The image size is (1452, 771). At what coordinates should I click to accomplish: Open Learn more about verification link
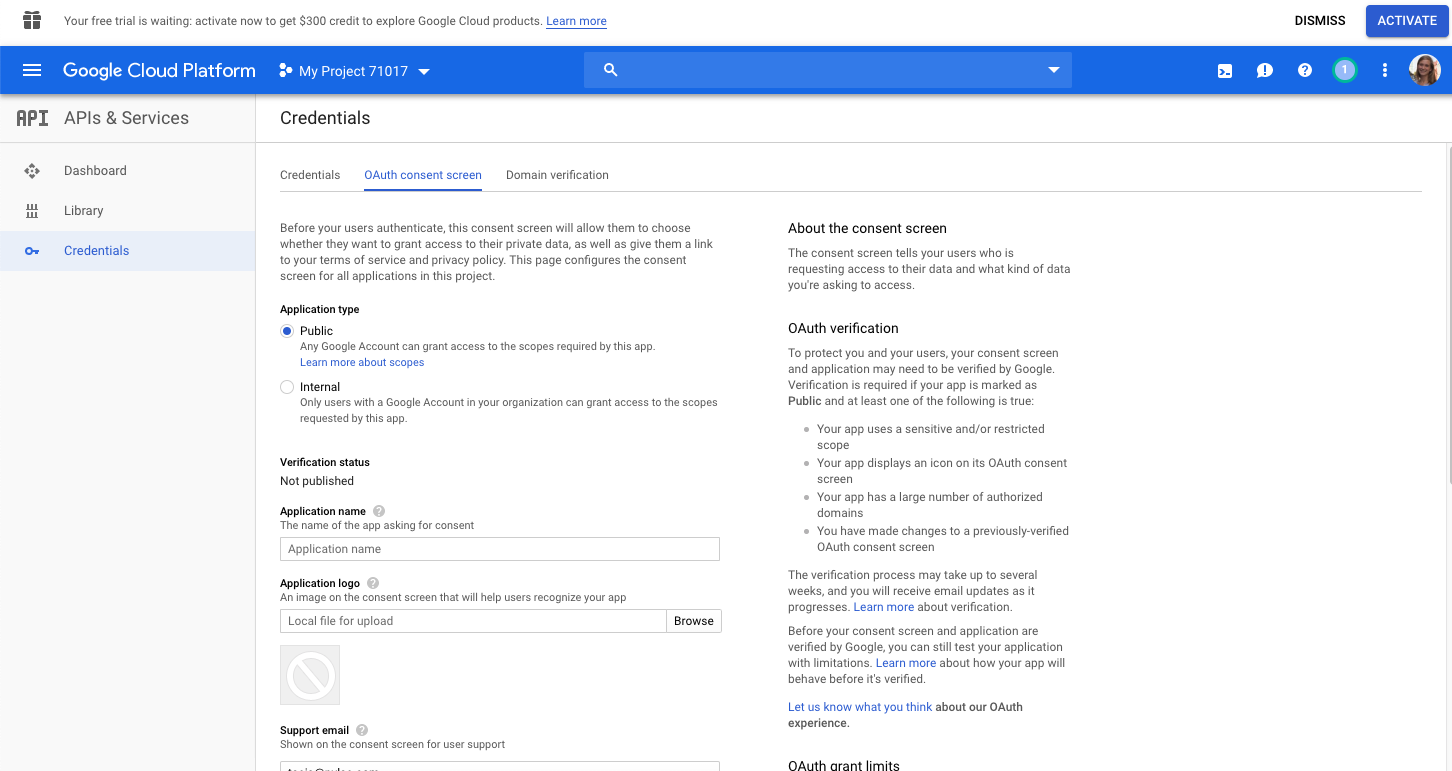point(883,607)
